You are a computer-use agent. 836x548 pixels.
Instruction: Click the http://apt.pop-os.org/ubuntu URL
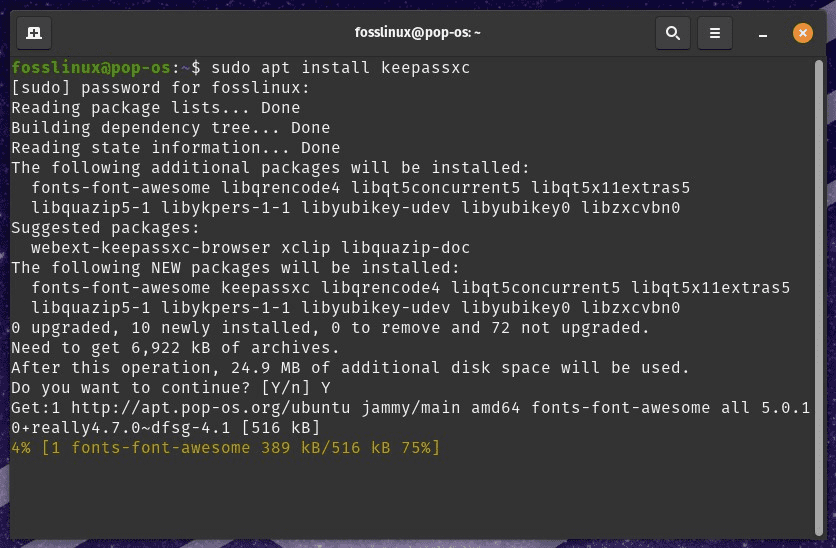click(210, 408)
